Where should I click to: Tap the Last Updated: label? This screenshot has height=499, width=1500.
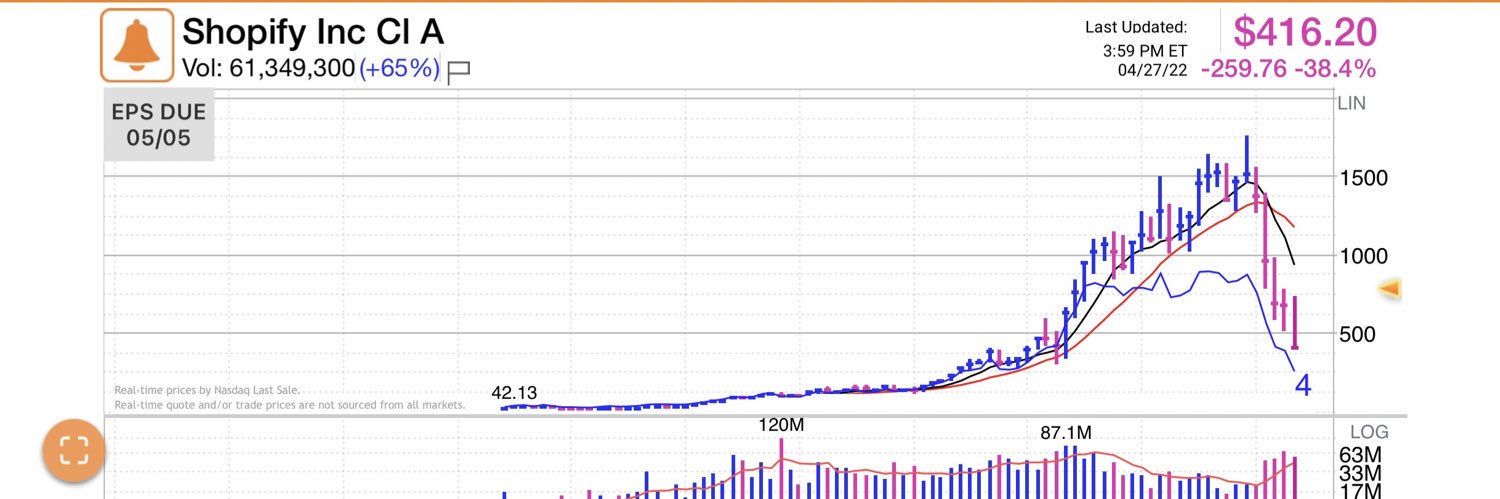click(1136, 28)
